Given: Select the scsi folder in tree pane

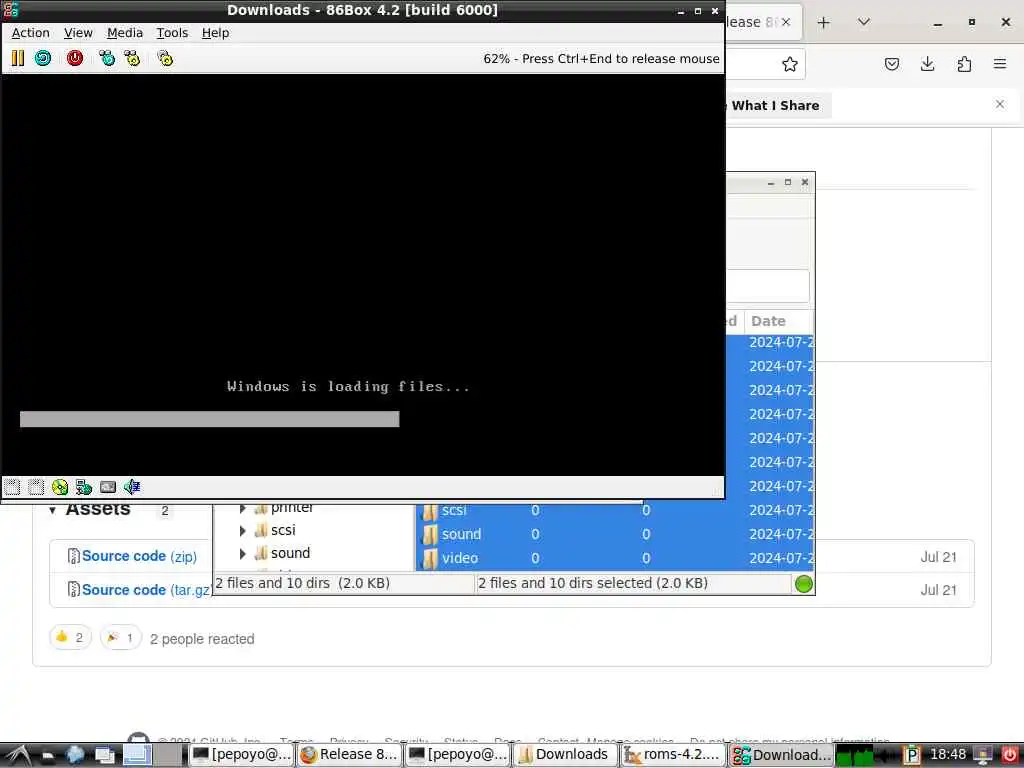Looking at the screenshot, I should coord(283,530).
